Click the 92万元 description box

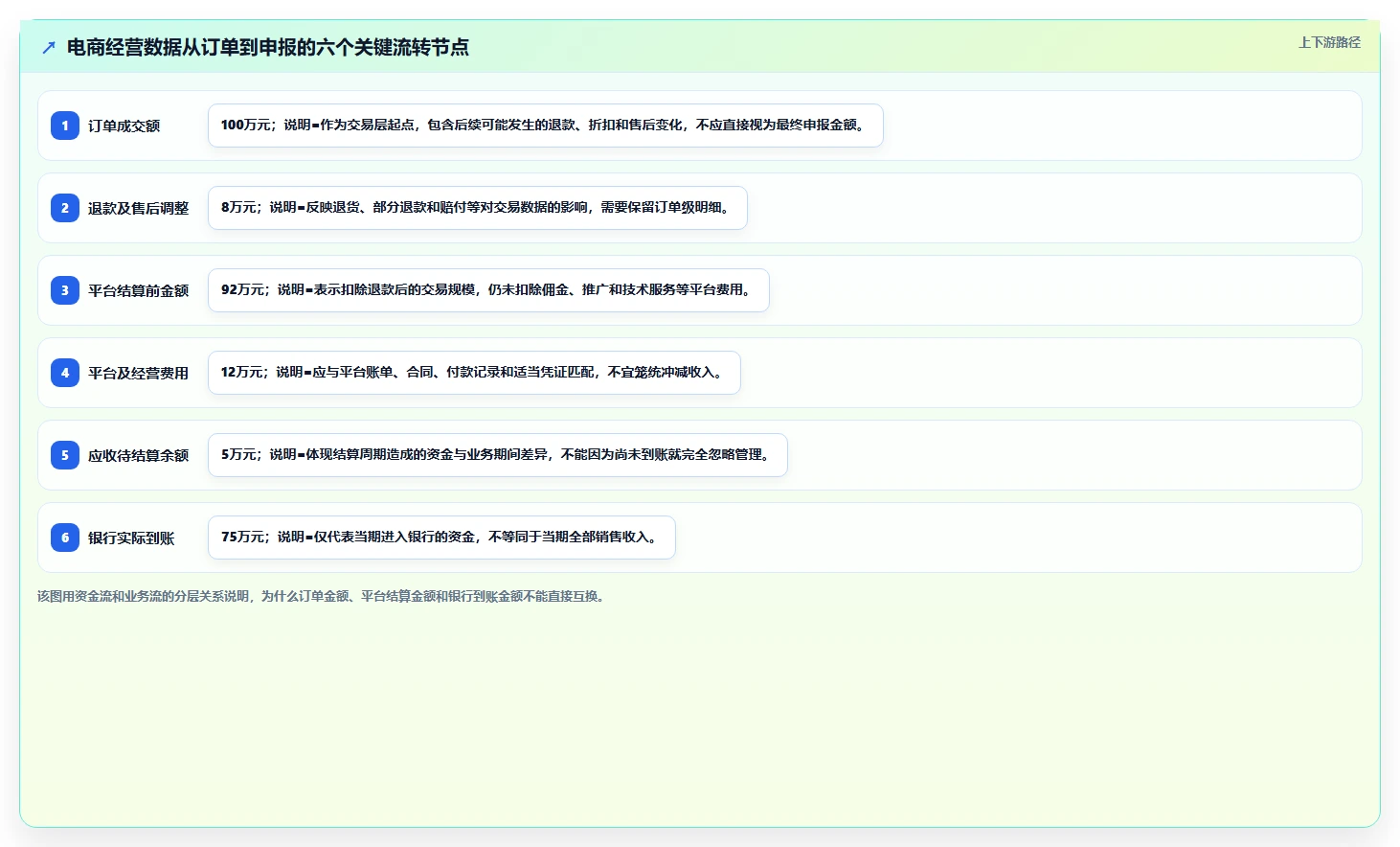coord(488,290)
